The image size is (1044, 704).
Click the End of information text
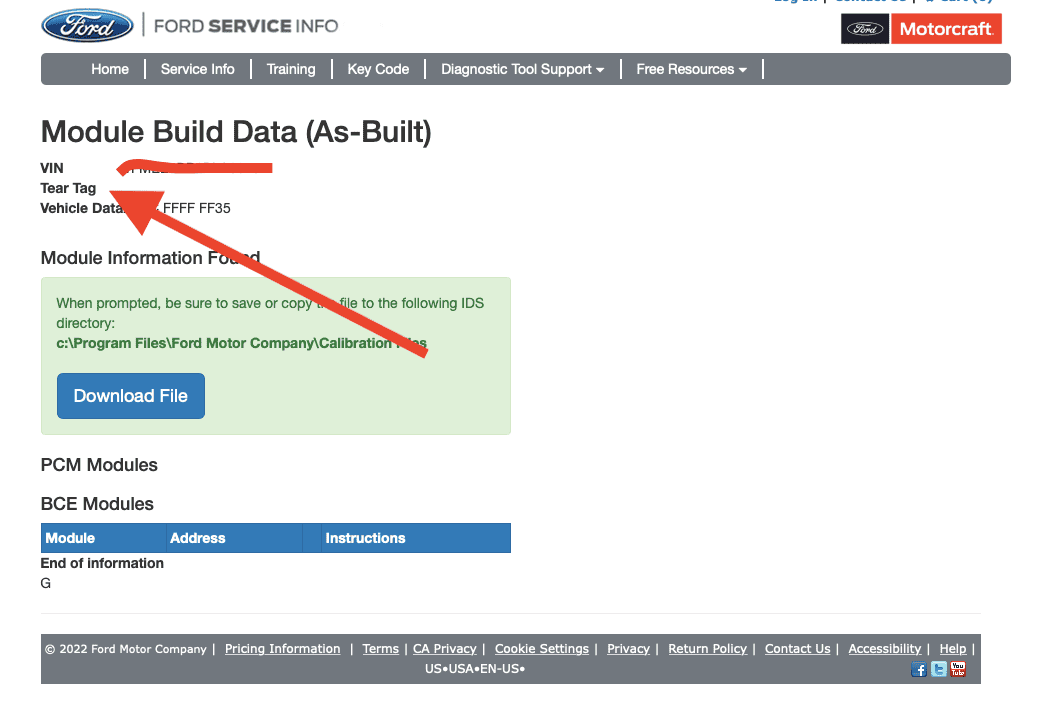[102, 563]
